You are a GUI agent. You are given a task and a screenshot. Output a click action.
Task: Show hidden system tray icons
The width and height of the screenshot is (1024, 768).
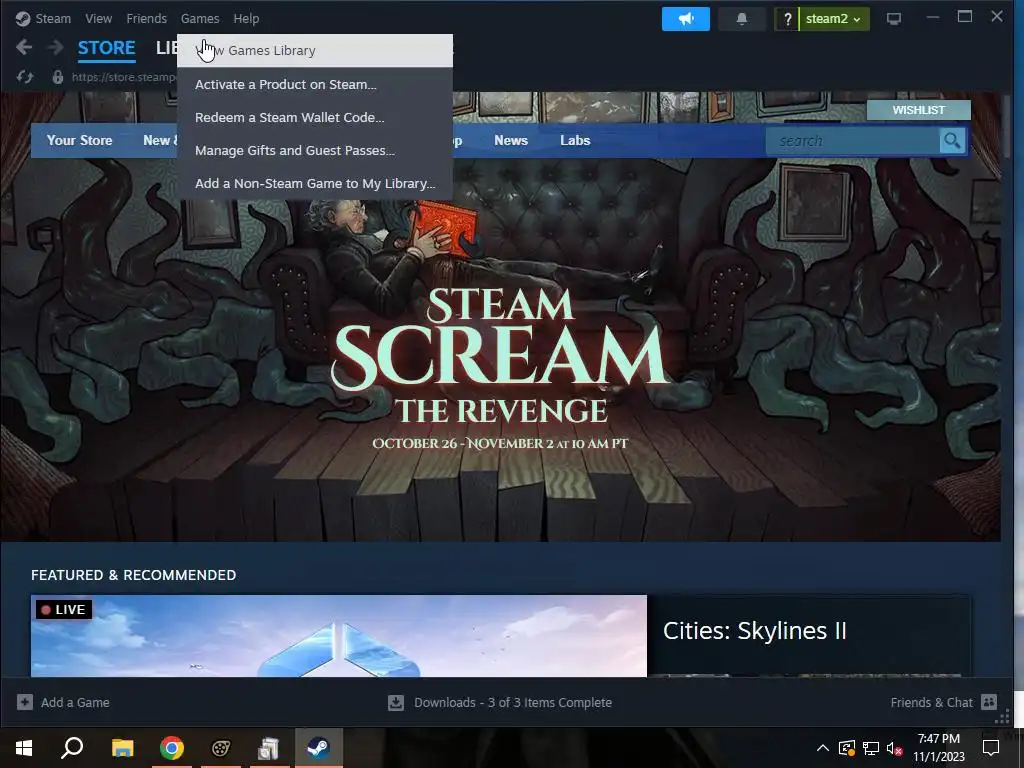823,748
